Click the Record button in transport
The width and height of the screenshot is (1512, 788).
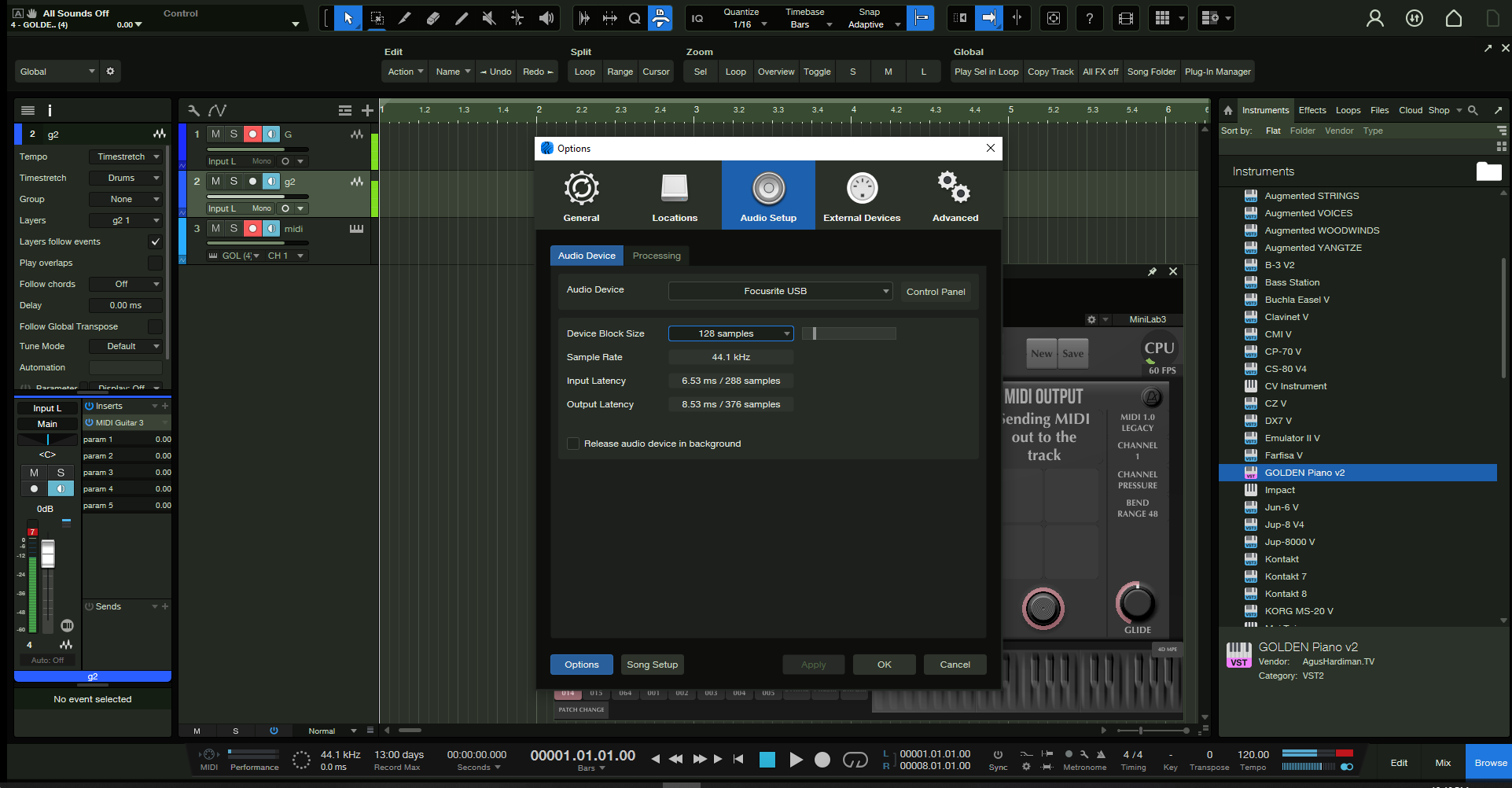822,759
